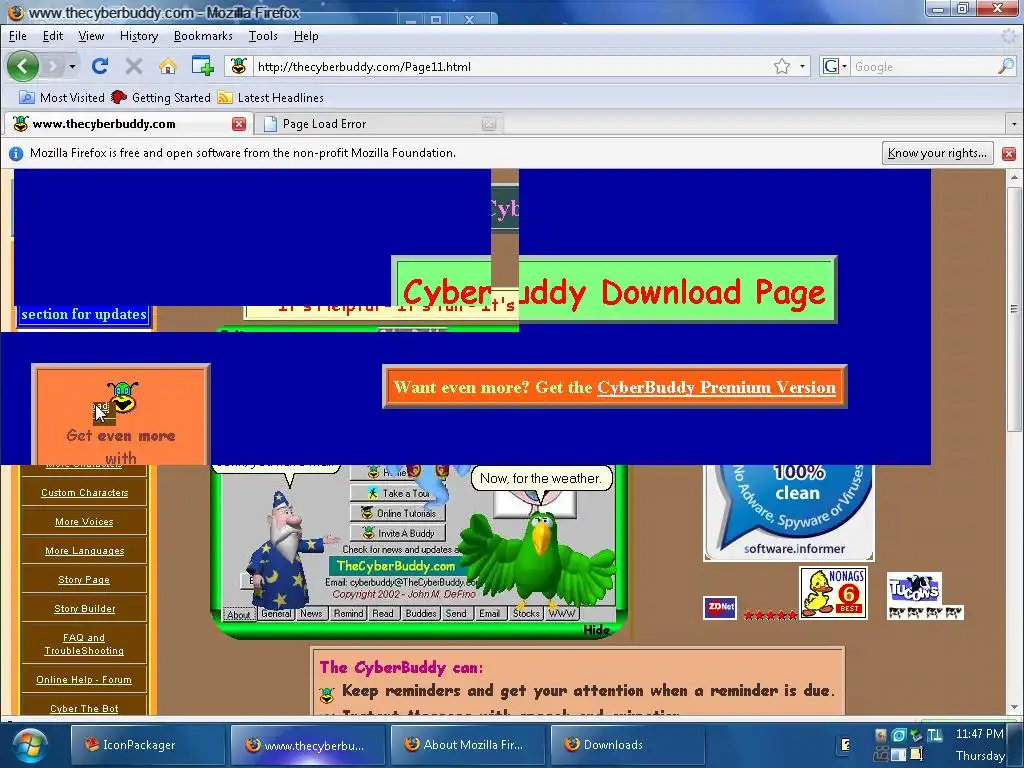The image size is (1024, 768).
Task: Open the History menu
Action: (138, 36)
